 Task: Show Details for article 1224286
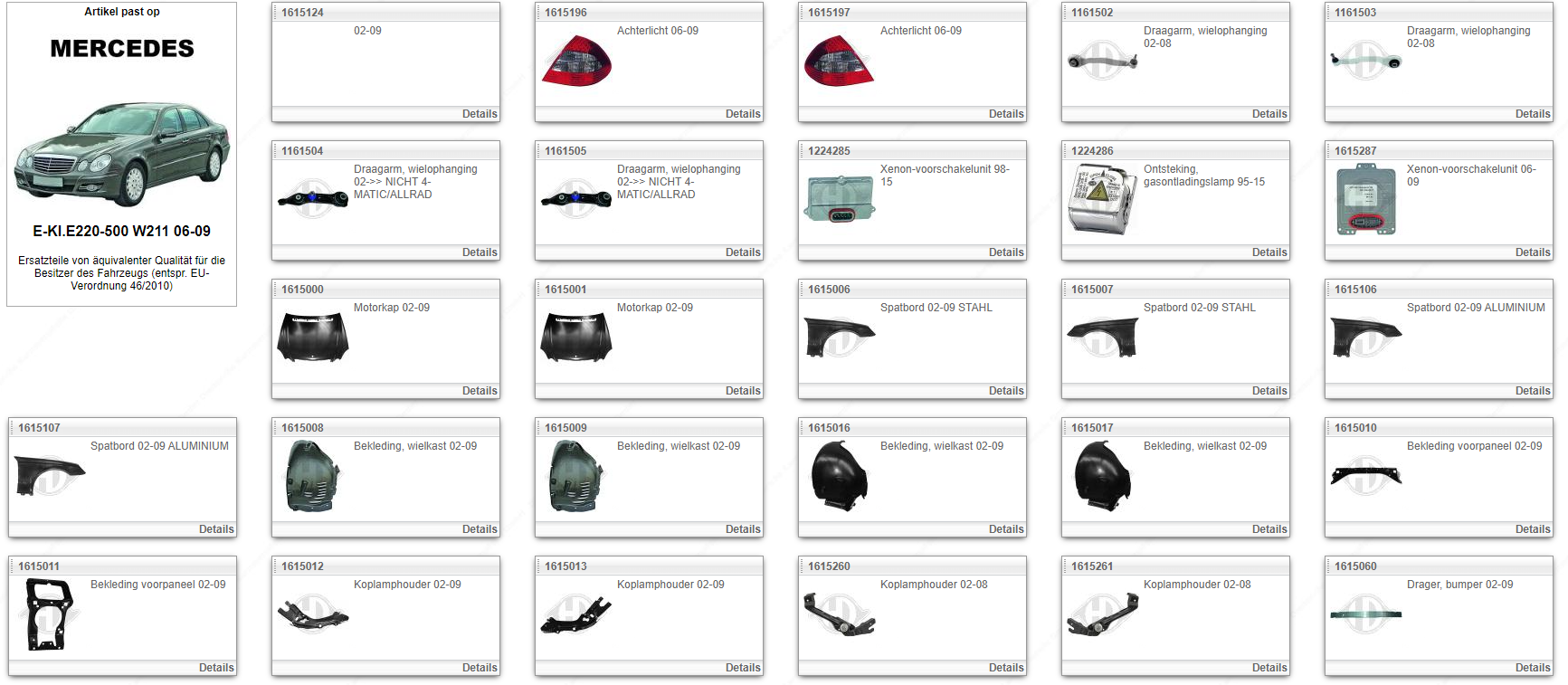1269,252
